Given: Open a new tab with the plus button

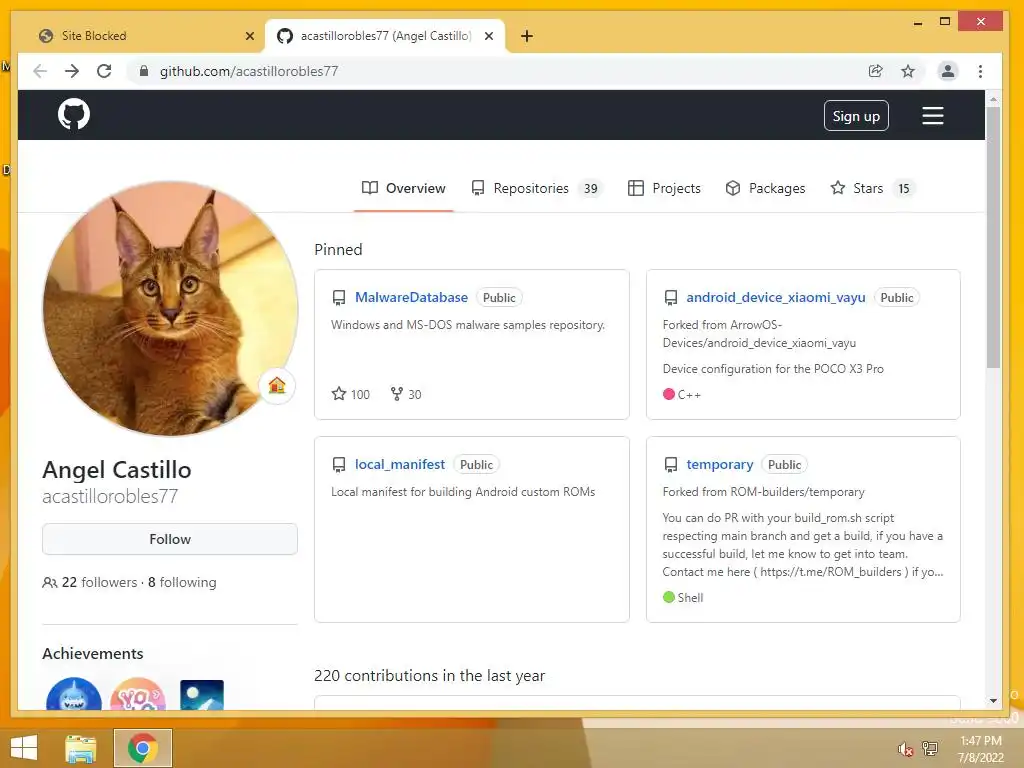Looking at the screenshot, I should [527, 36].
